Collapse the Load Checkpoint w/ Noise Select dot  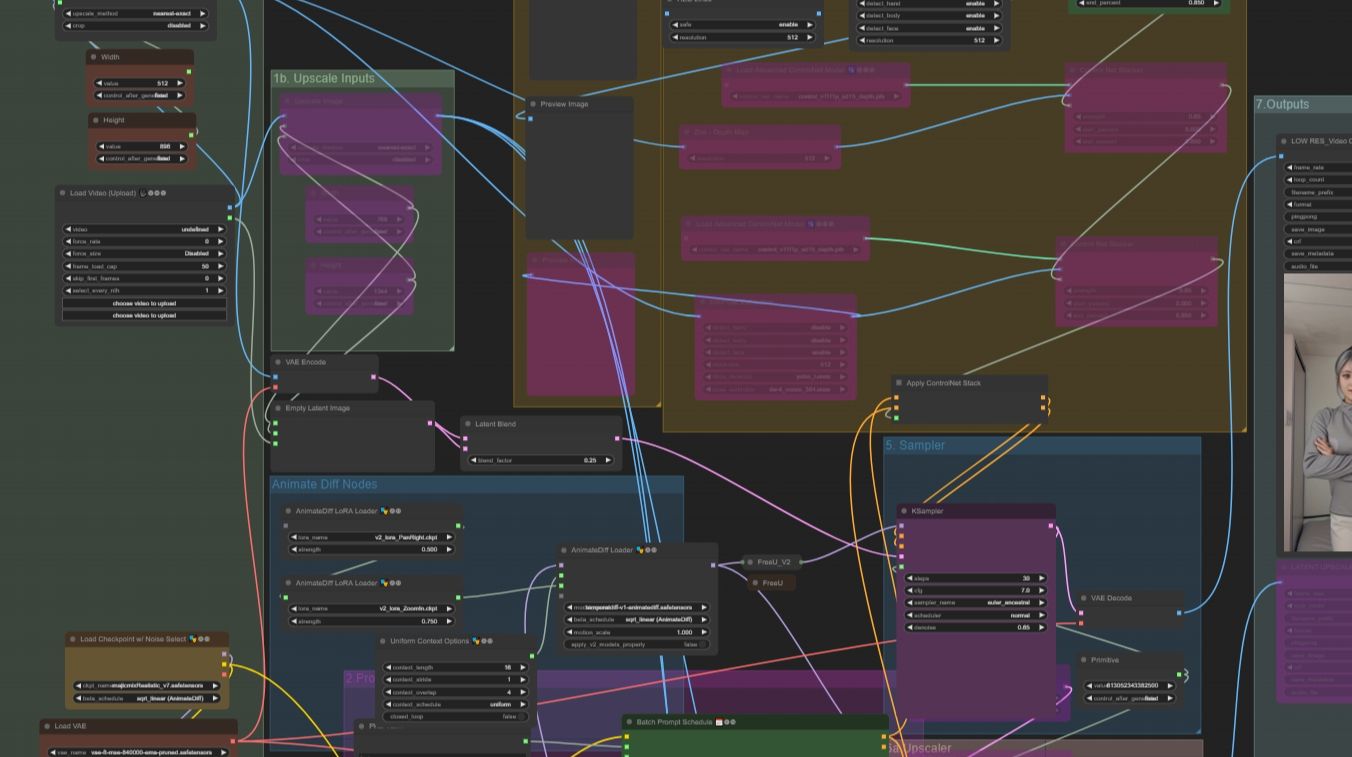[x=73, y=639]
